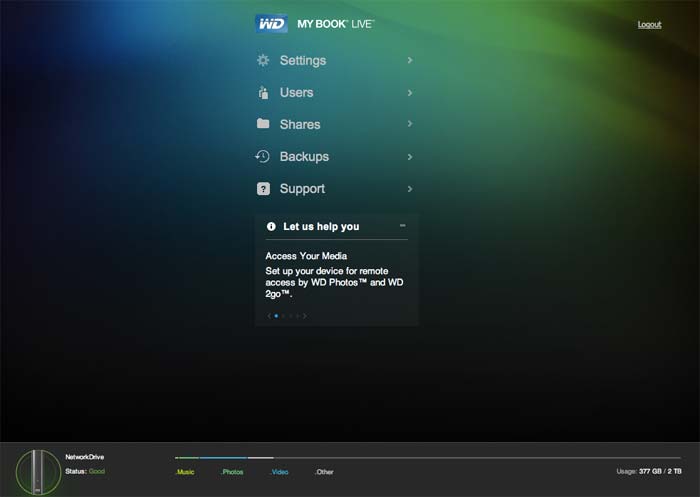Go to previous help tip arrow

[268, 316]
